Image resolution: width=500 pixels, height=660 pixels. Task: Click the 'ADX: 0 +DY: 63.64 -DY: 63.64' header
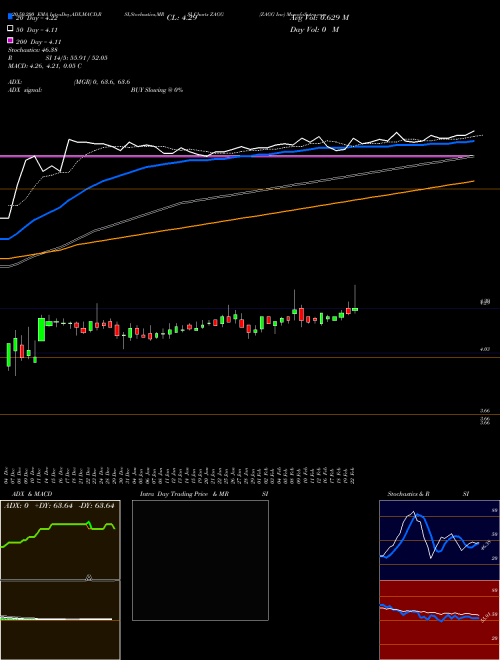point(59,506)
